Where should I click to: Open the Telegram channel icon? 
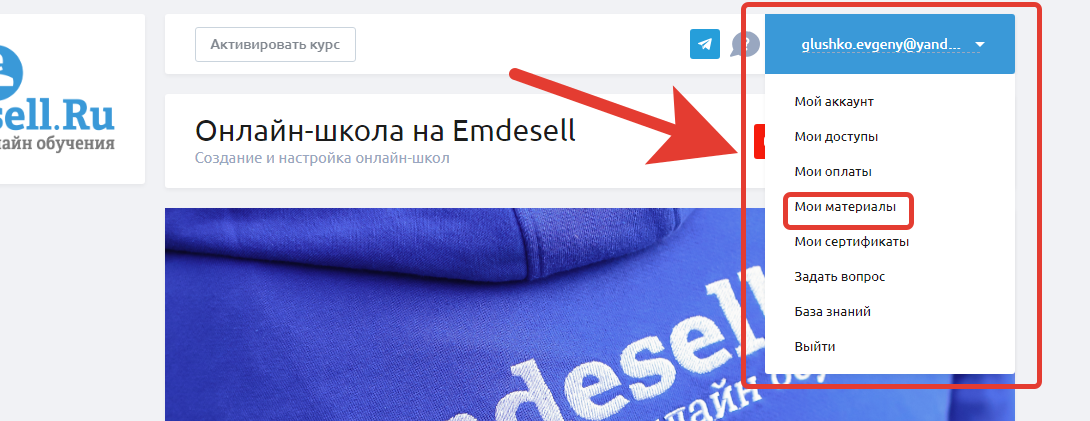[705, 44]
